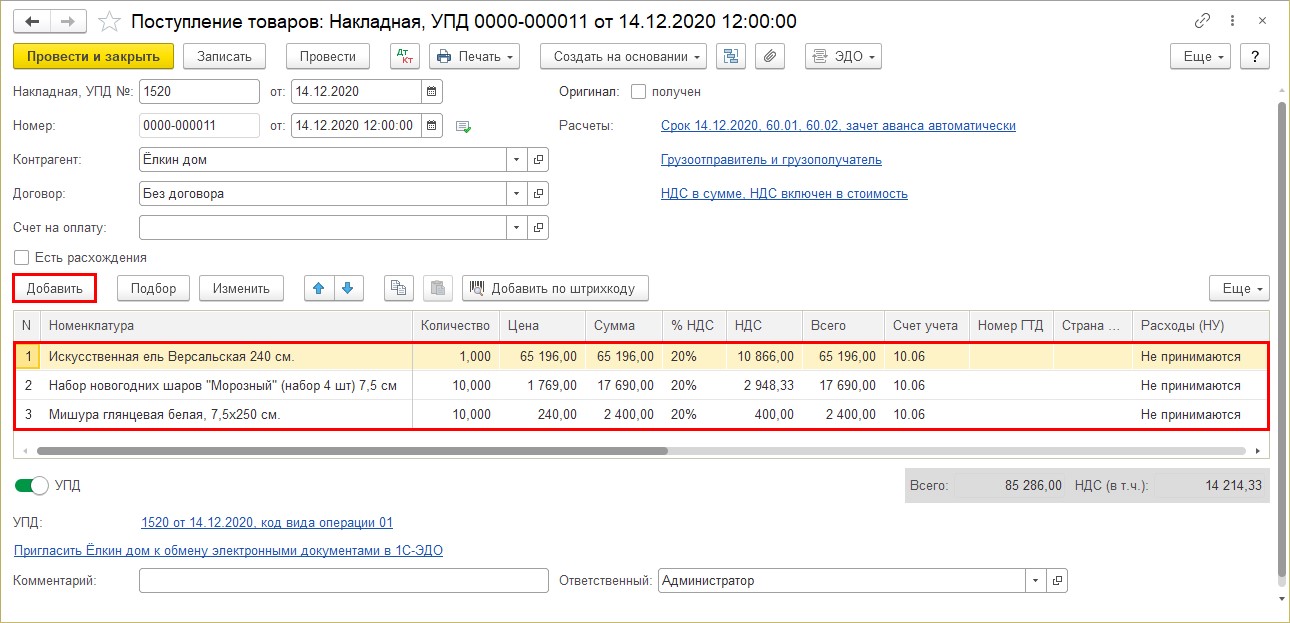
Task: Open help with the question mark button
Action: point(1255,56)
